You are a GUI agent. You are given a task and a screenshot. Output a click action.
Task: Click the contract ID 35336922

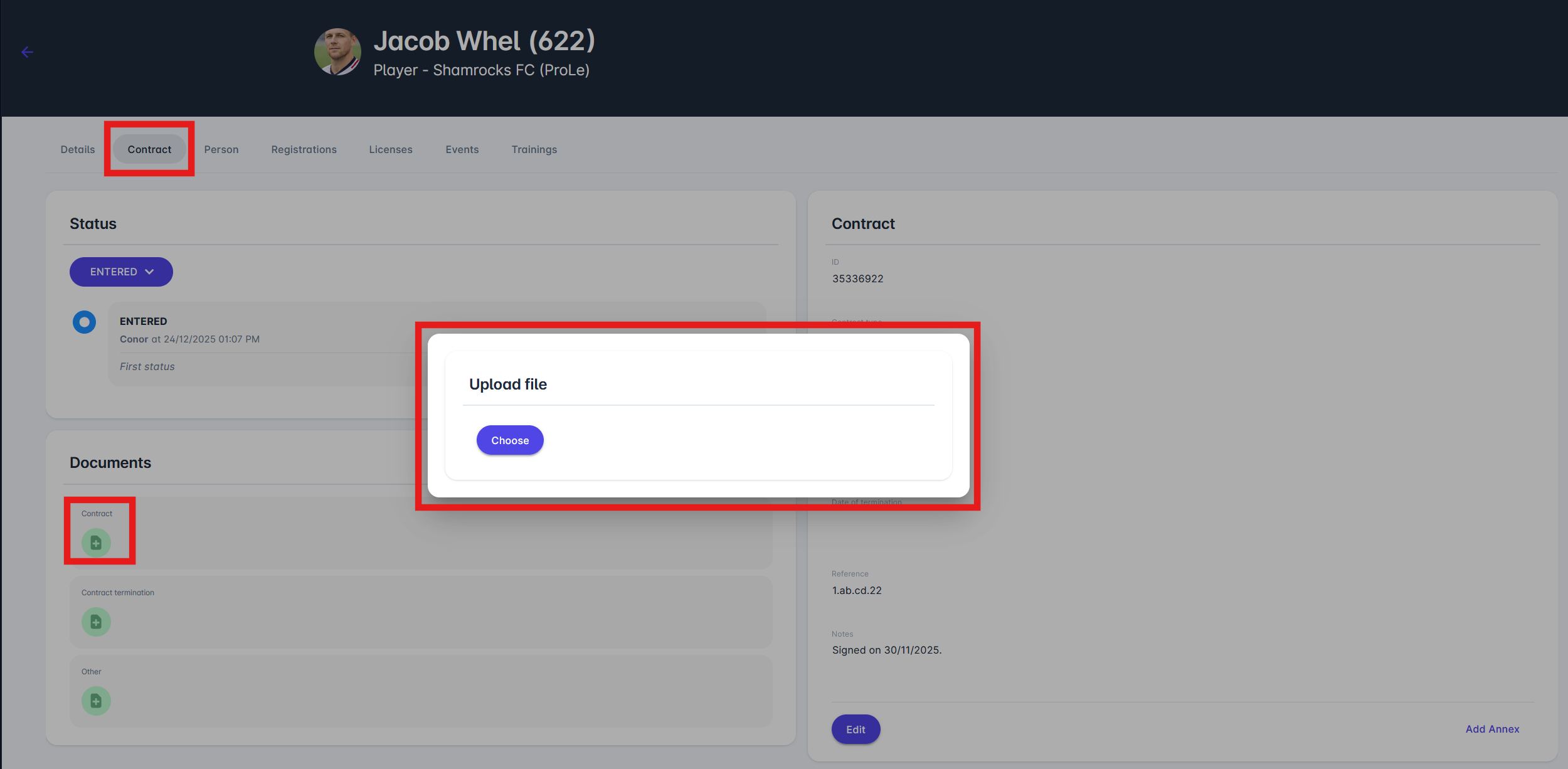click(x=857, y=278)
